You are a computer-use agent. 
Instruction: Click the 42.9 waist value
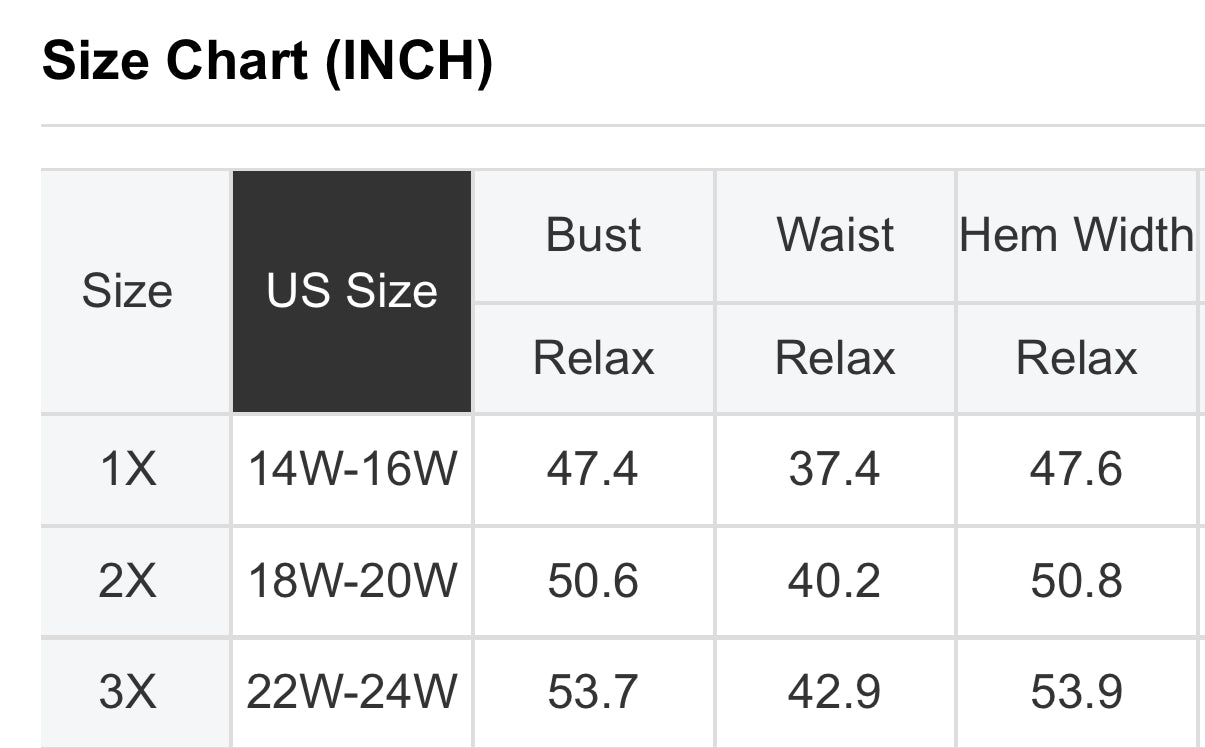[x=834, y=692]
